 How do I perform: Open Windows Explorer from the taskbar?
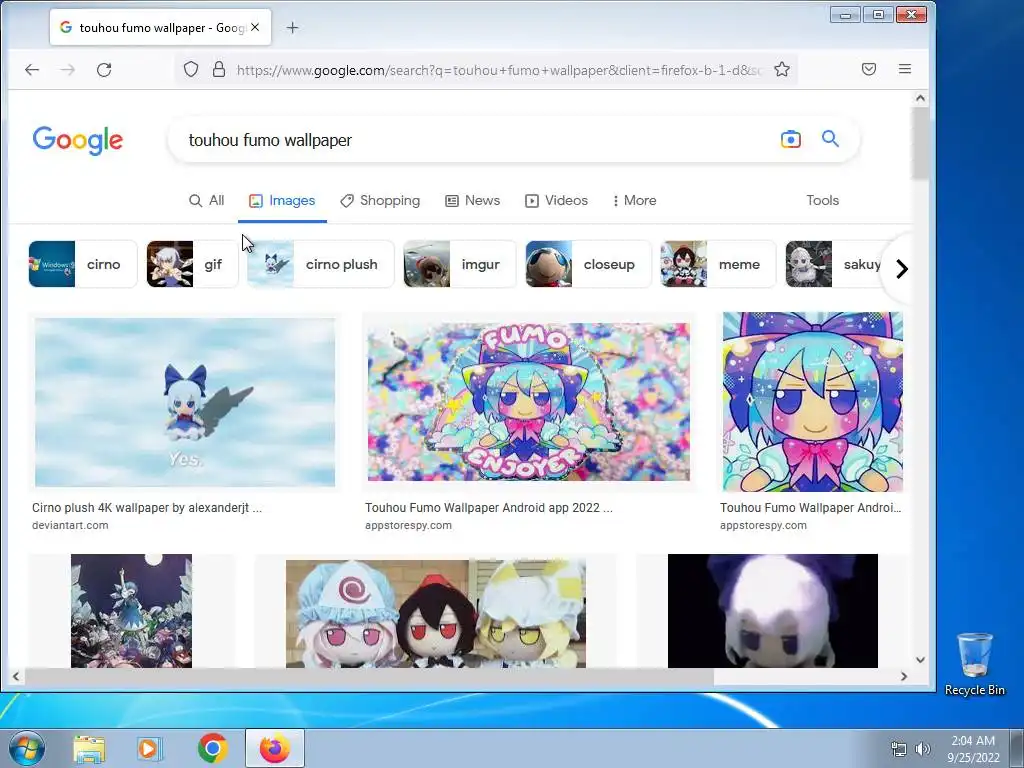(89, 748)
